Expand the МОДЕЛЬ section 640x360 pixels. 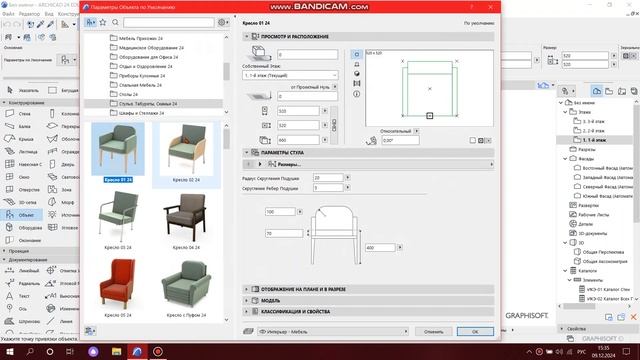click(x=247, y=300)
